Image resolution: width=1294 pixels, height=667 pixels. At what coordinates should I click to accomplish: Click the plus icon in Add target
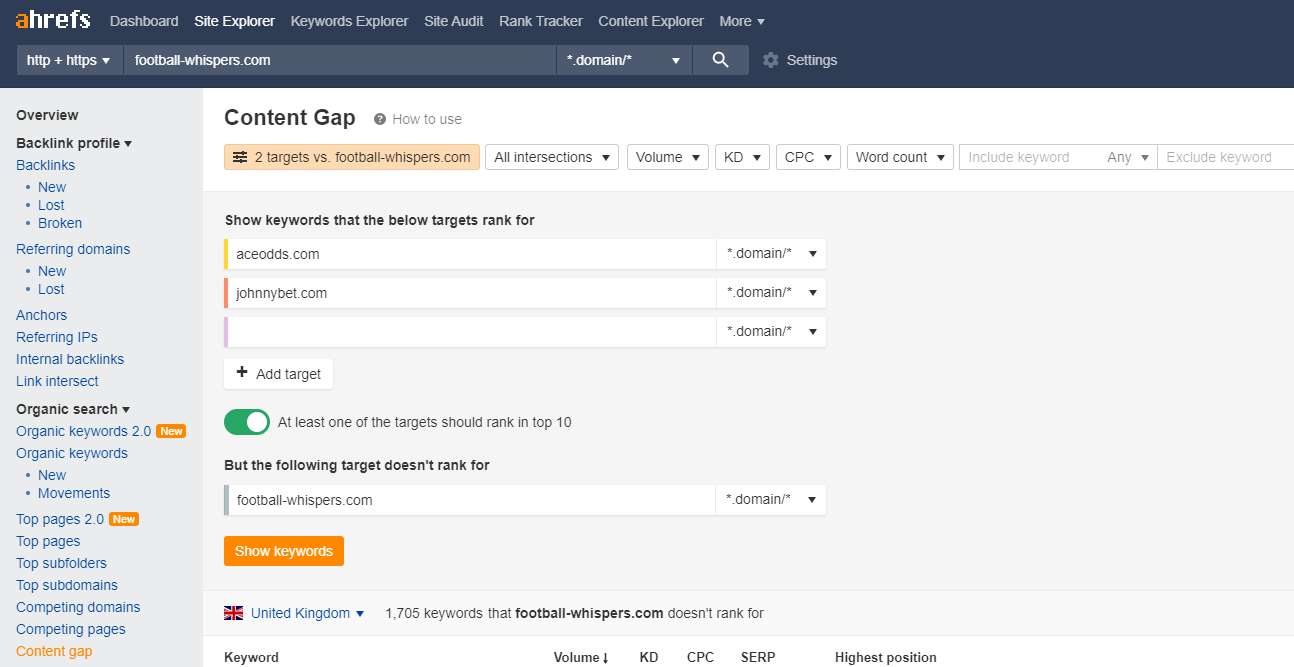click(242, 373)
